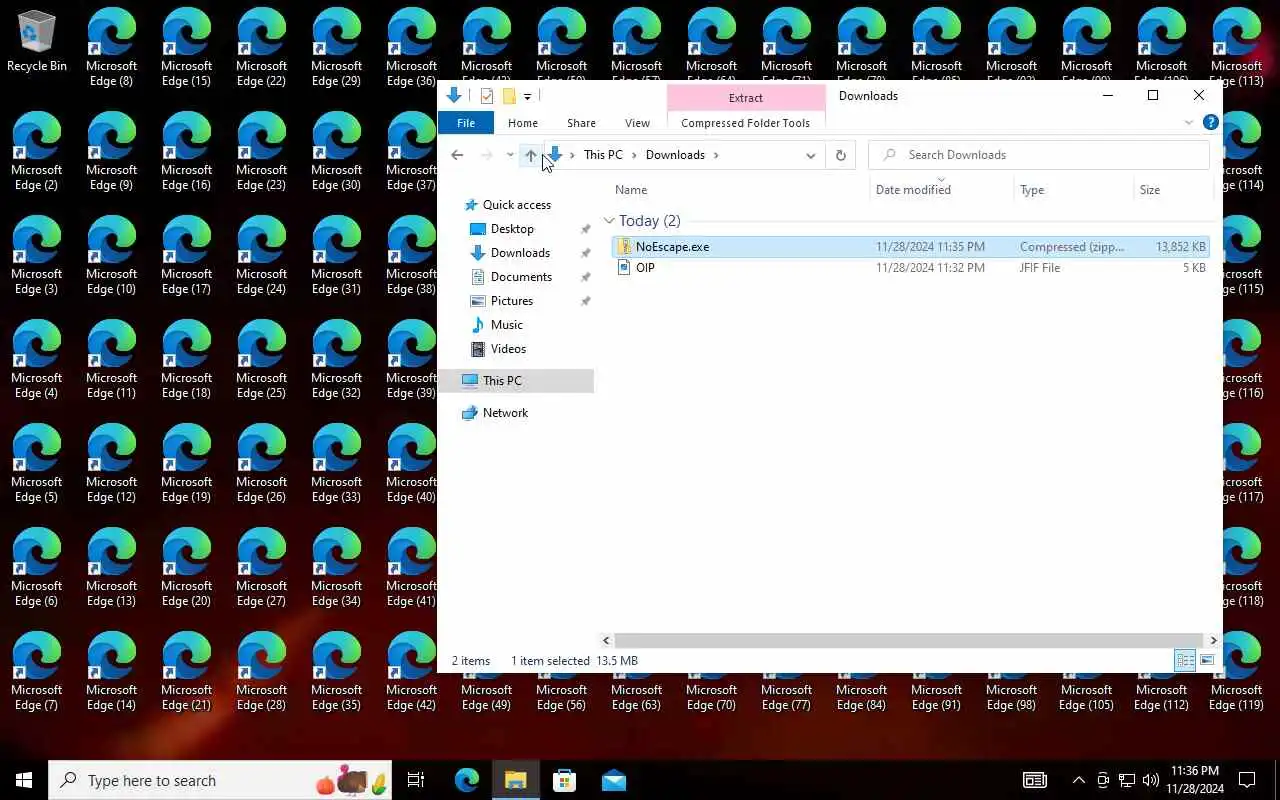Open the File menu tab
This screenshot has height=800, width=1280.
click(x=466, y=123)
